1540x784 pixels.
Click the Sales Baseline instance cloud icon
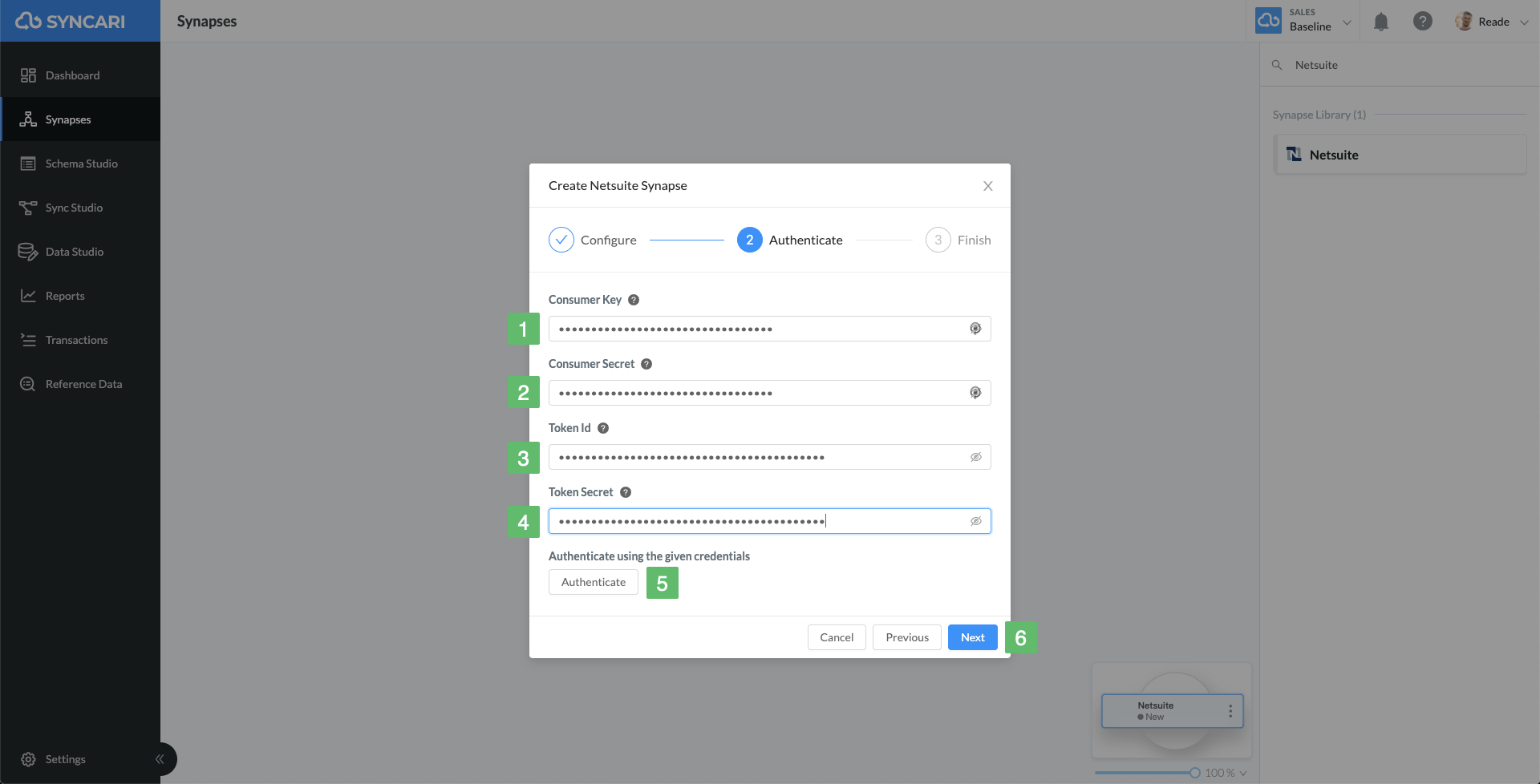tap(1269, 21)
